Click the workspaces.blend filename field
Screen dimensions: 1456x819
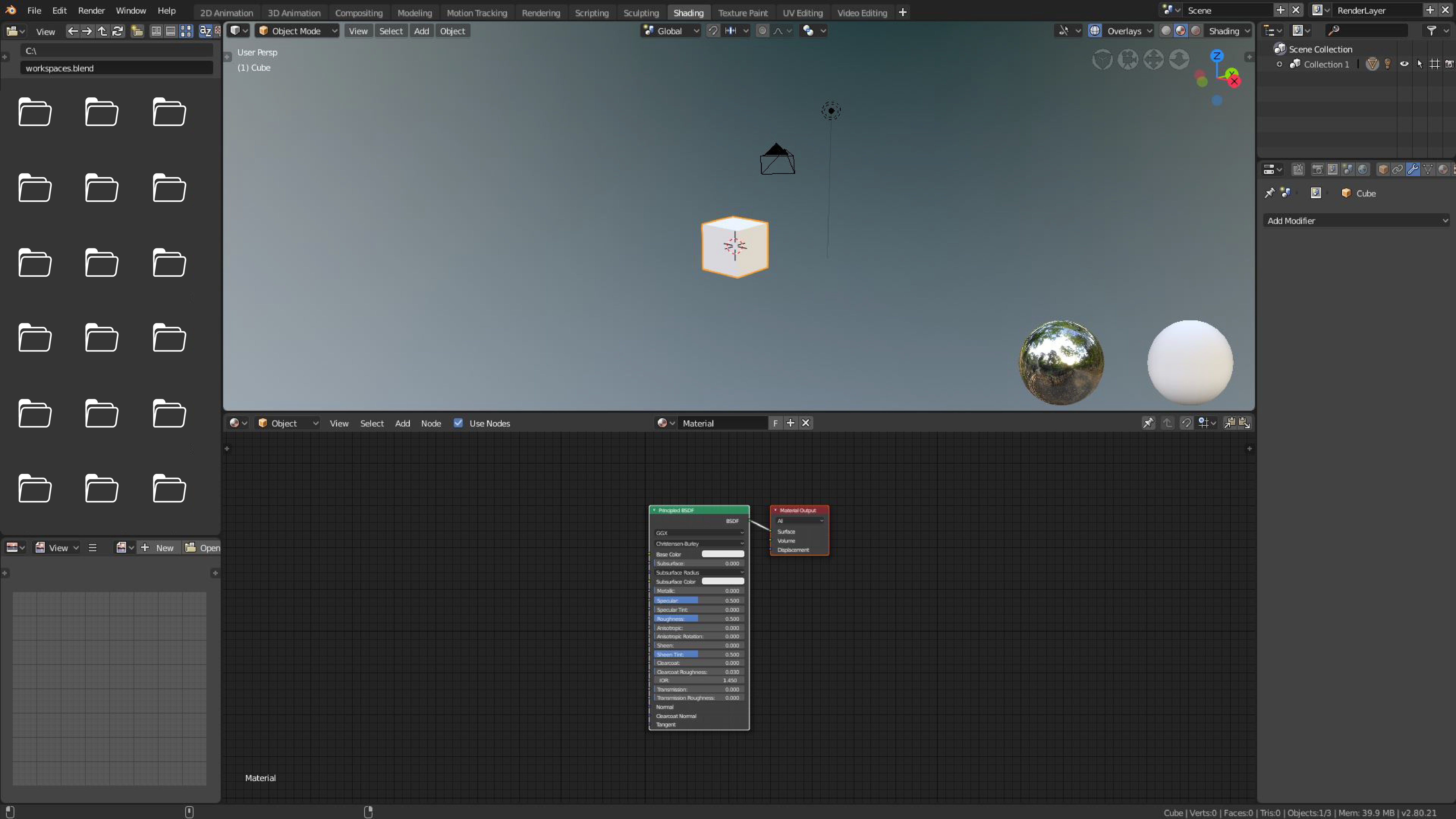(117, 68)
